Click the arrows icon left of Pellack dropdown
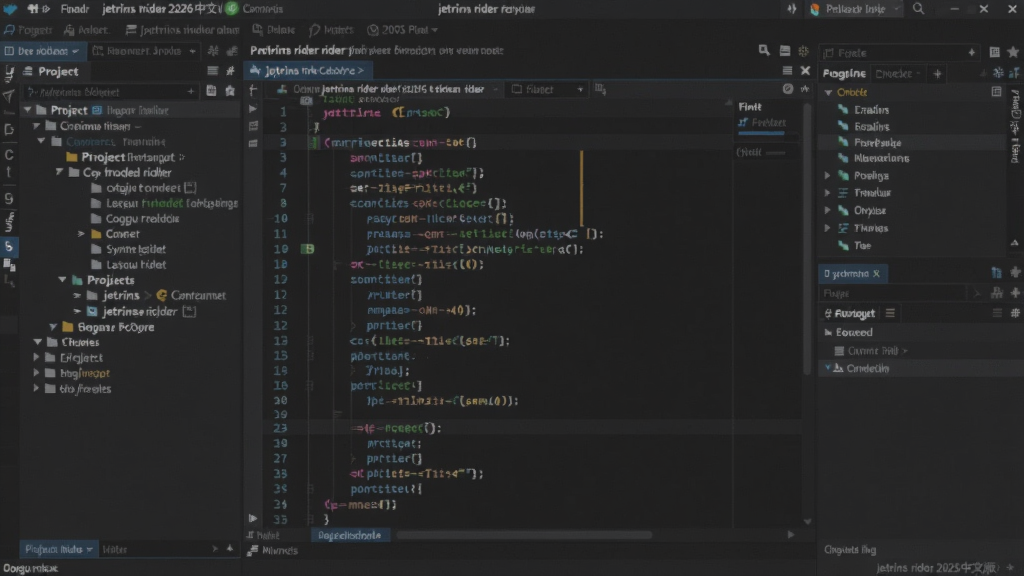Image resolution: width=1024 pixels, height=576 pixels. (x=792, y=9)
